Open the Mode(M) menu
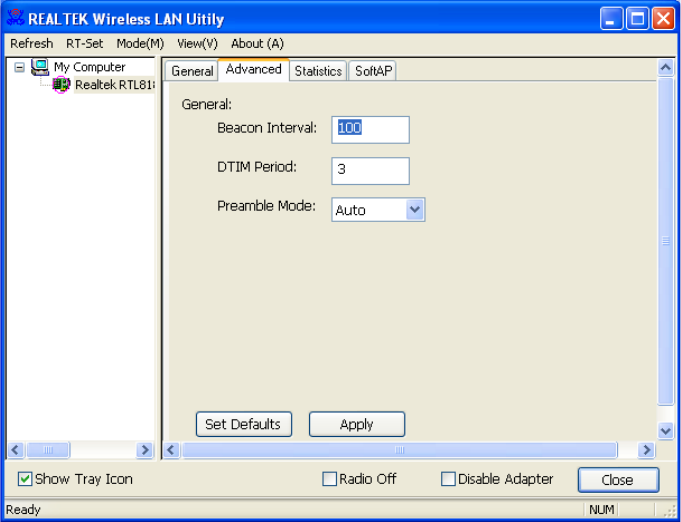 point(140,44)
